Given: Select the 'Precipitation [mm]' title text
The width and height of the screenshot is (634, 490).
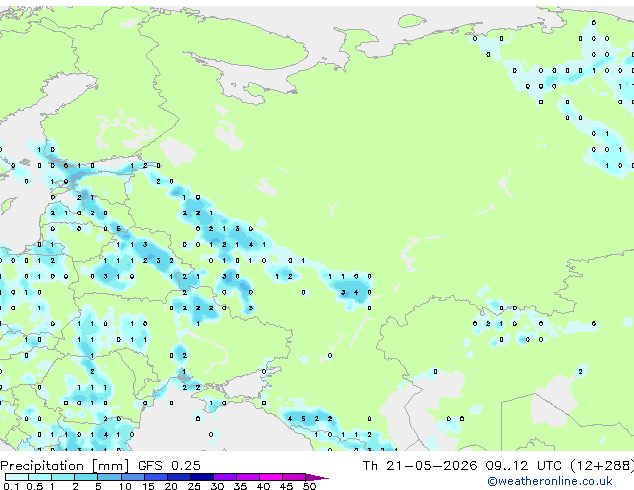Looking at the screenshot, I should (x=64, y=466).
